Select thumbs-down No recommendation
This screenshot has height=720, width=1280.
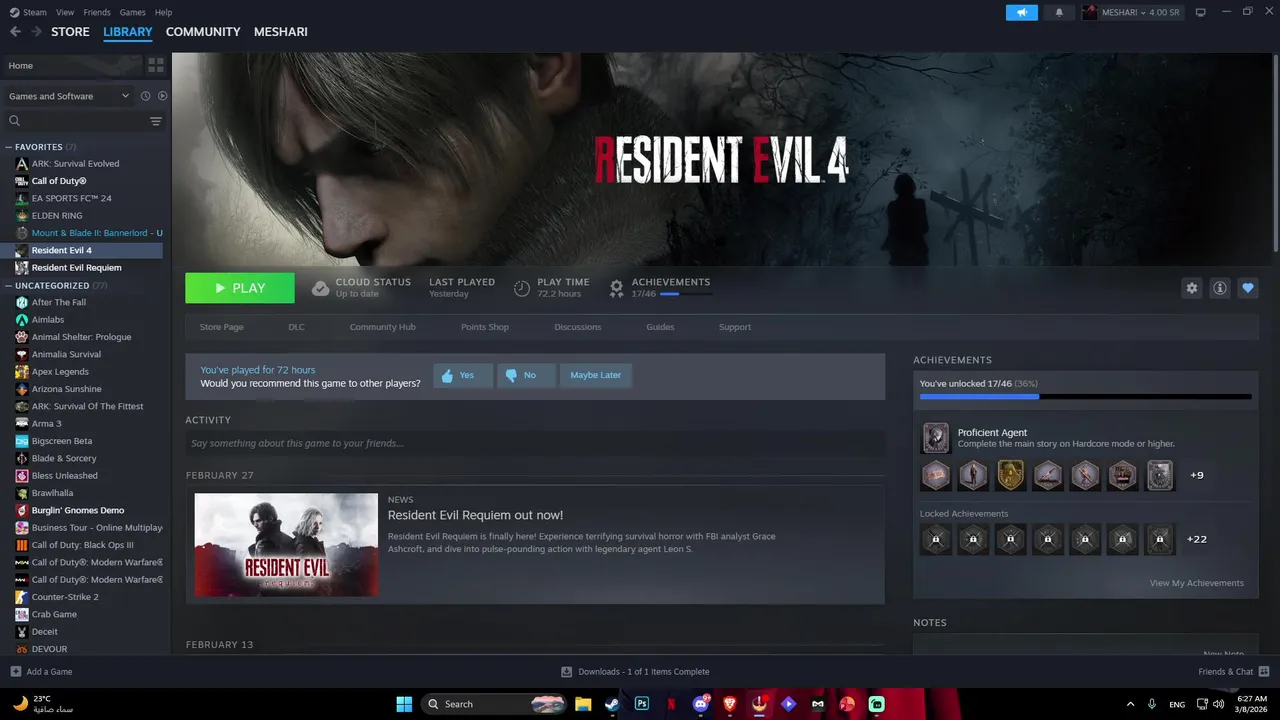[x=526, y=376]
